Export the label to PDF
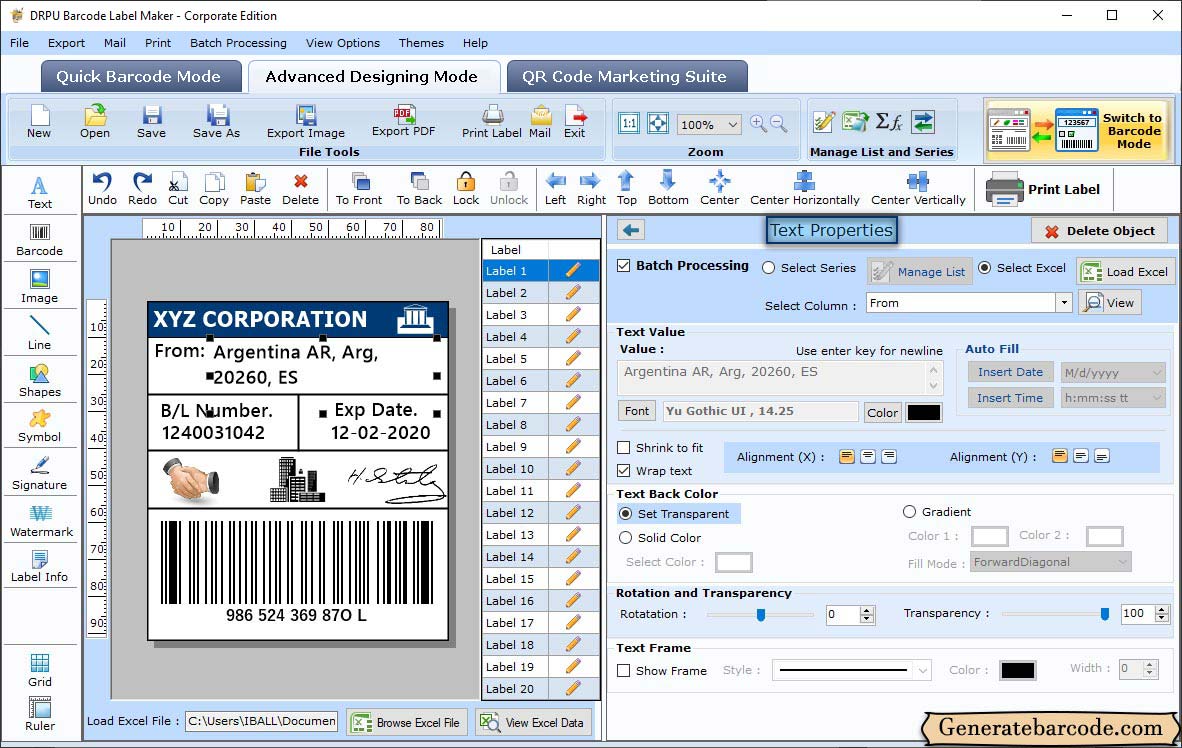 (403, 121)
